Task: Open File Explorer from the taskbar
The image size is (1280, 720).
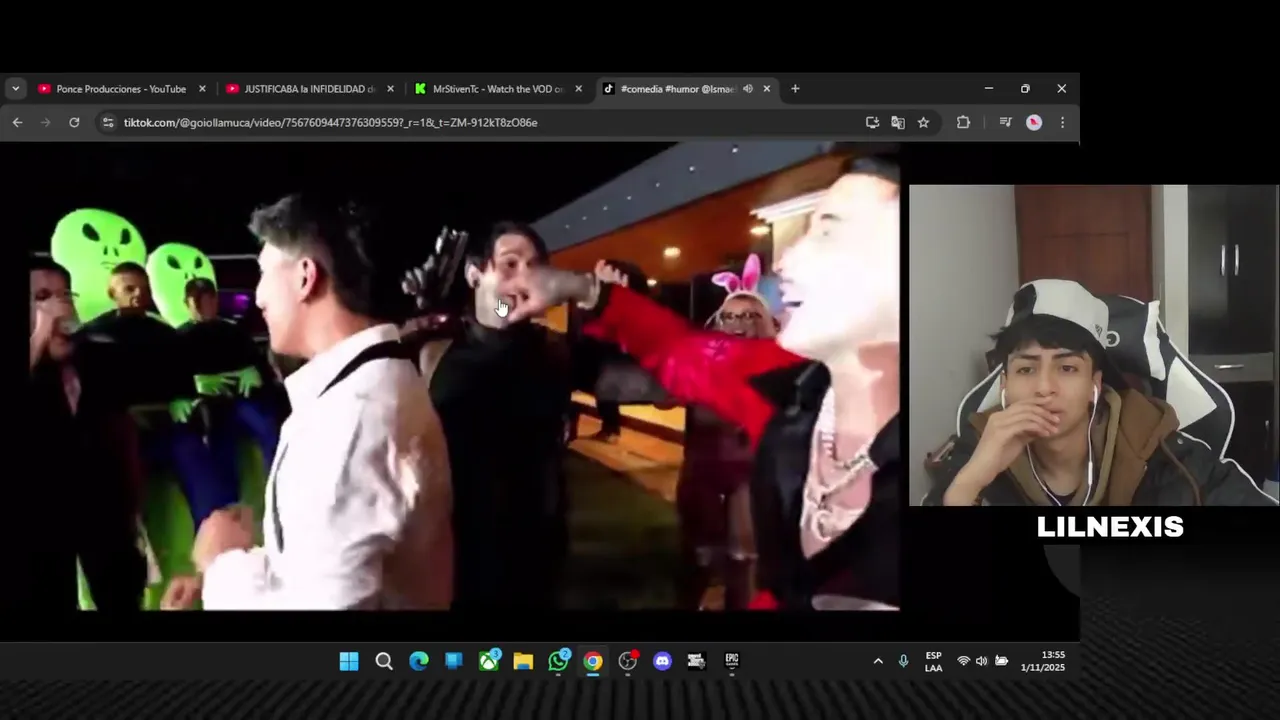Action: coord(523,661)
